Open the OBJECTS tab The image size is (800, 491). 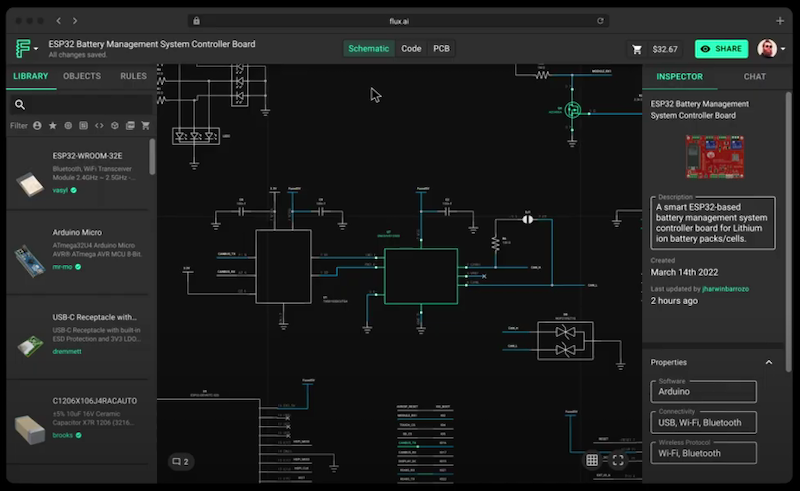click(82, 76)
